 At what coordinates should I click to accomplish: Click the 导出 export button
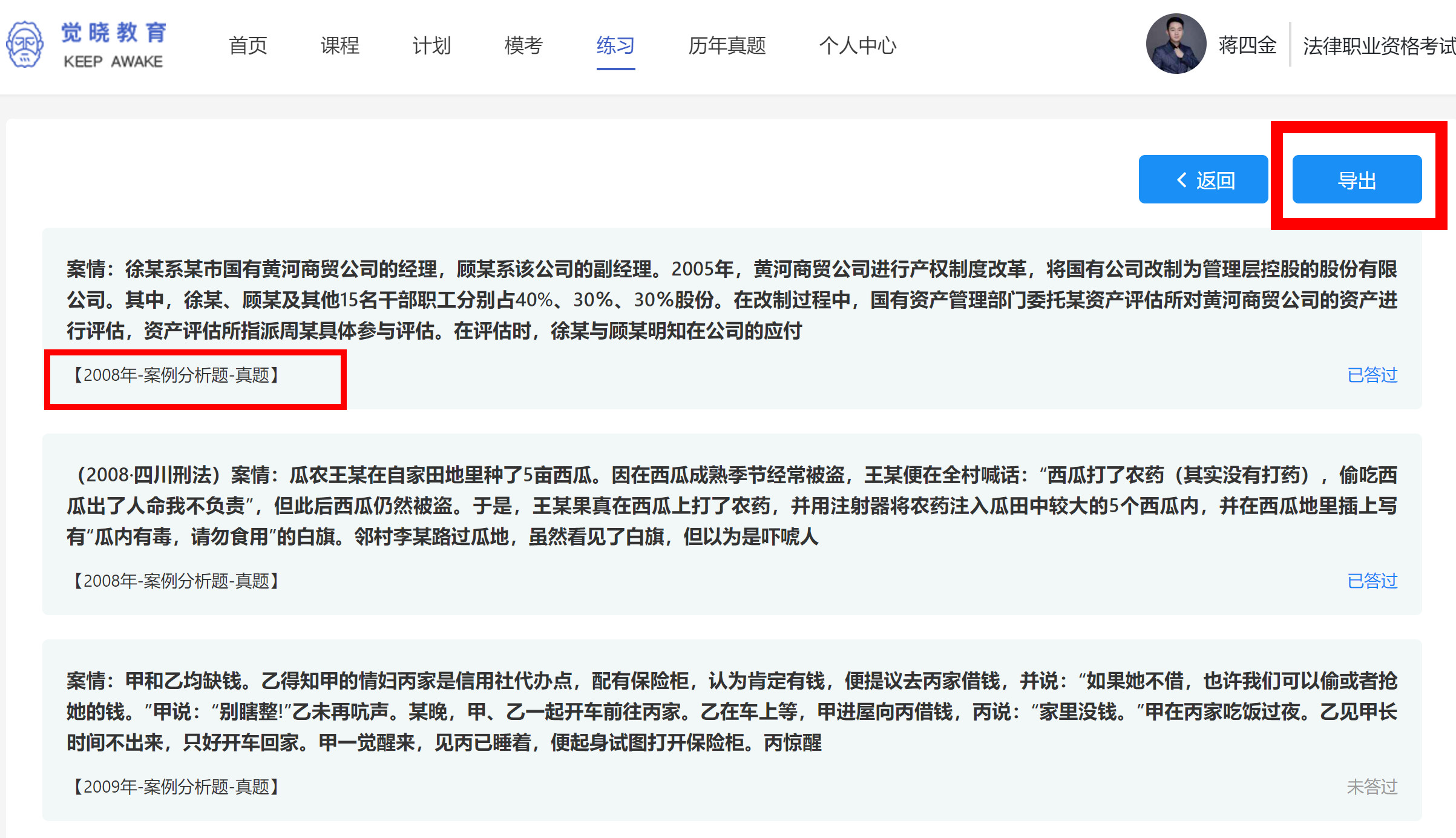click(x=1357, y=179)
